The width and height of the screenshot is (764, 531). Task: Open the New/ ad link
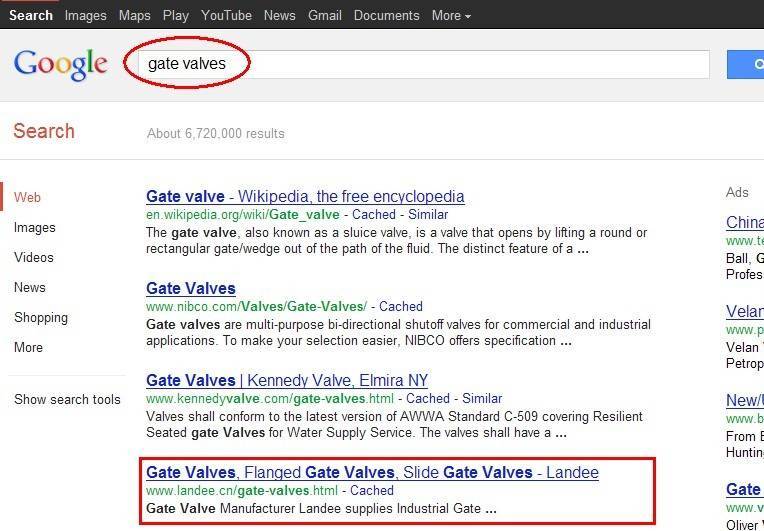point(745,401)
